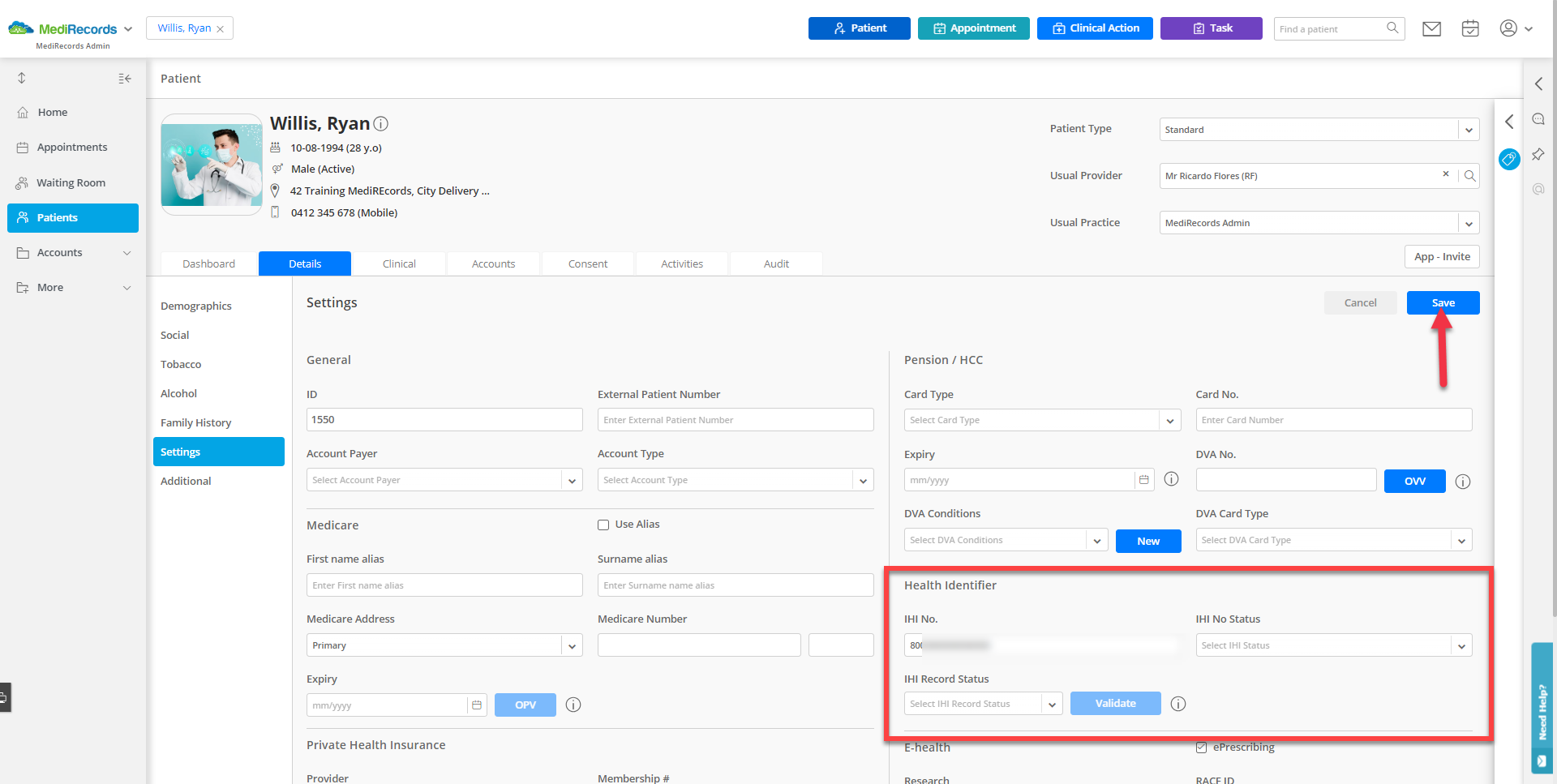Click info icon beside Willis, Ryan
The width and height of the screenshot is (1557, 784).
click(x=380, y=124)
